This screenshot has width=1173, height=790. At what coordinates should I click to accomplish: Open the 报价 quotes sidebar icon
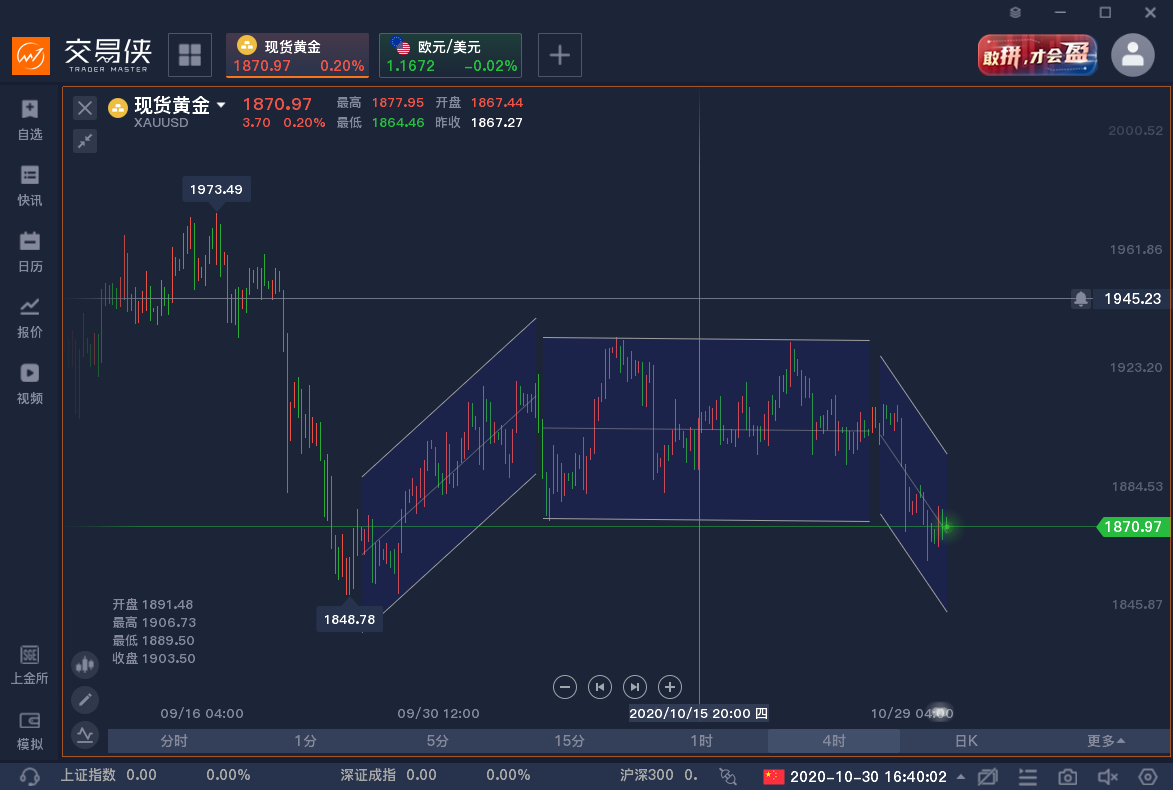point(30,317)
